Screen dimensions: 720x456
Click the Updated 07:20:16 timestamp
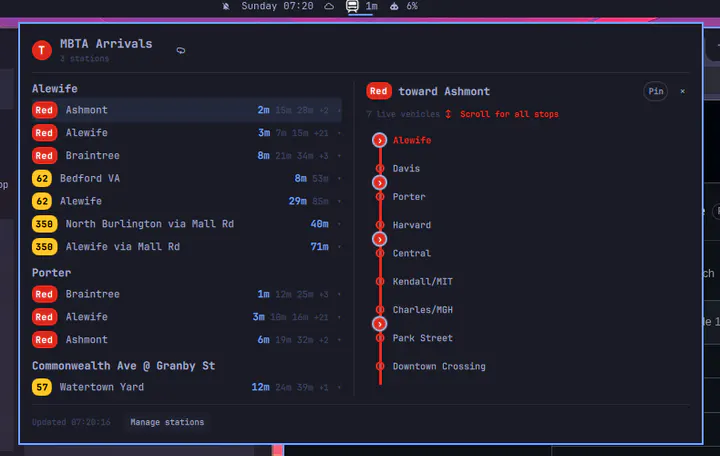(71, 422)
